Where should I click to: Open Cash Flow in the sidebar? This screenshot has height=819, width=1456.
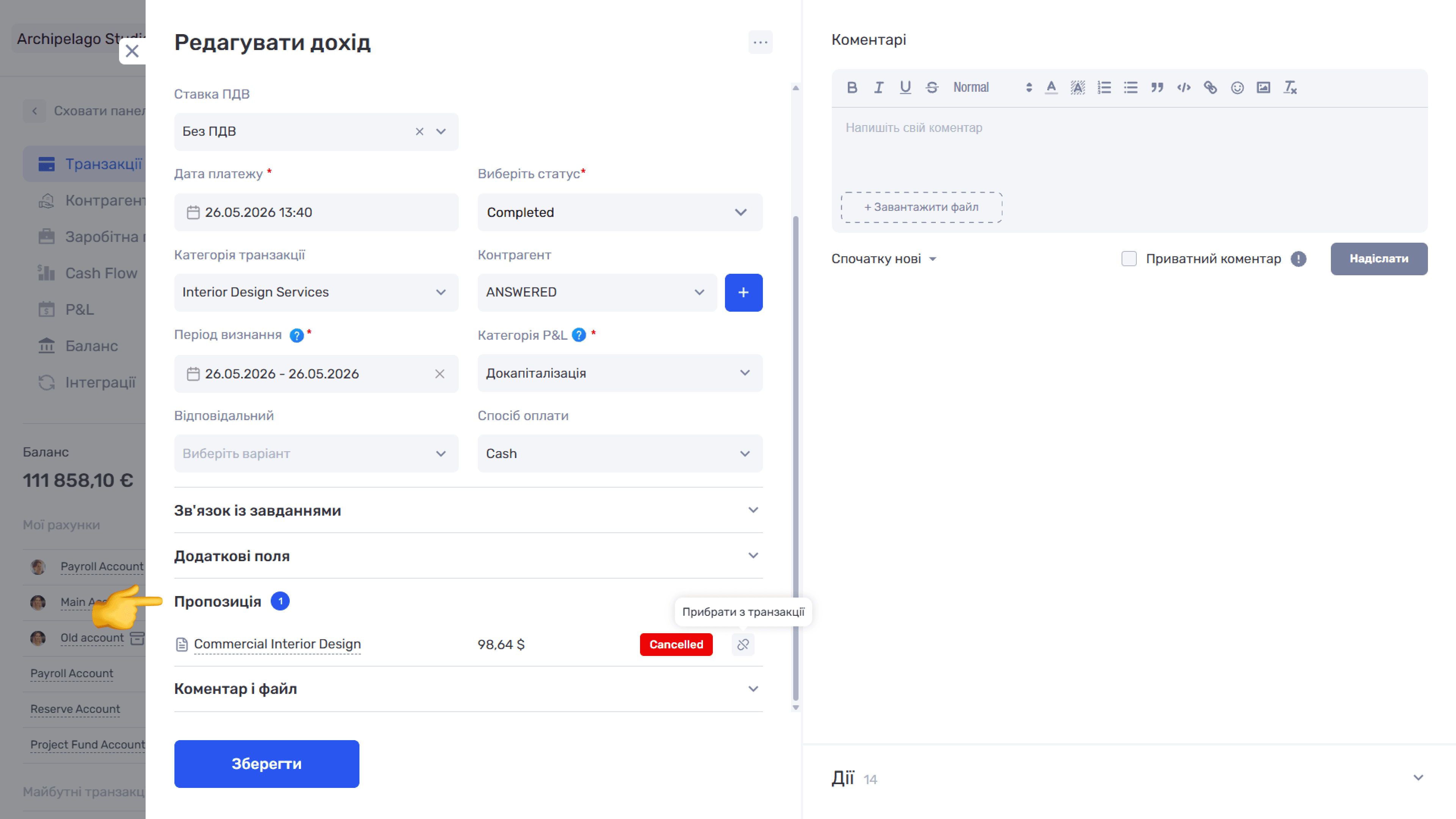click(x=87, y=273)
